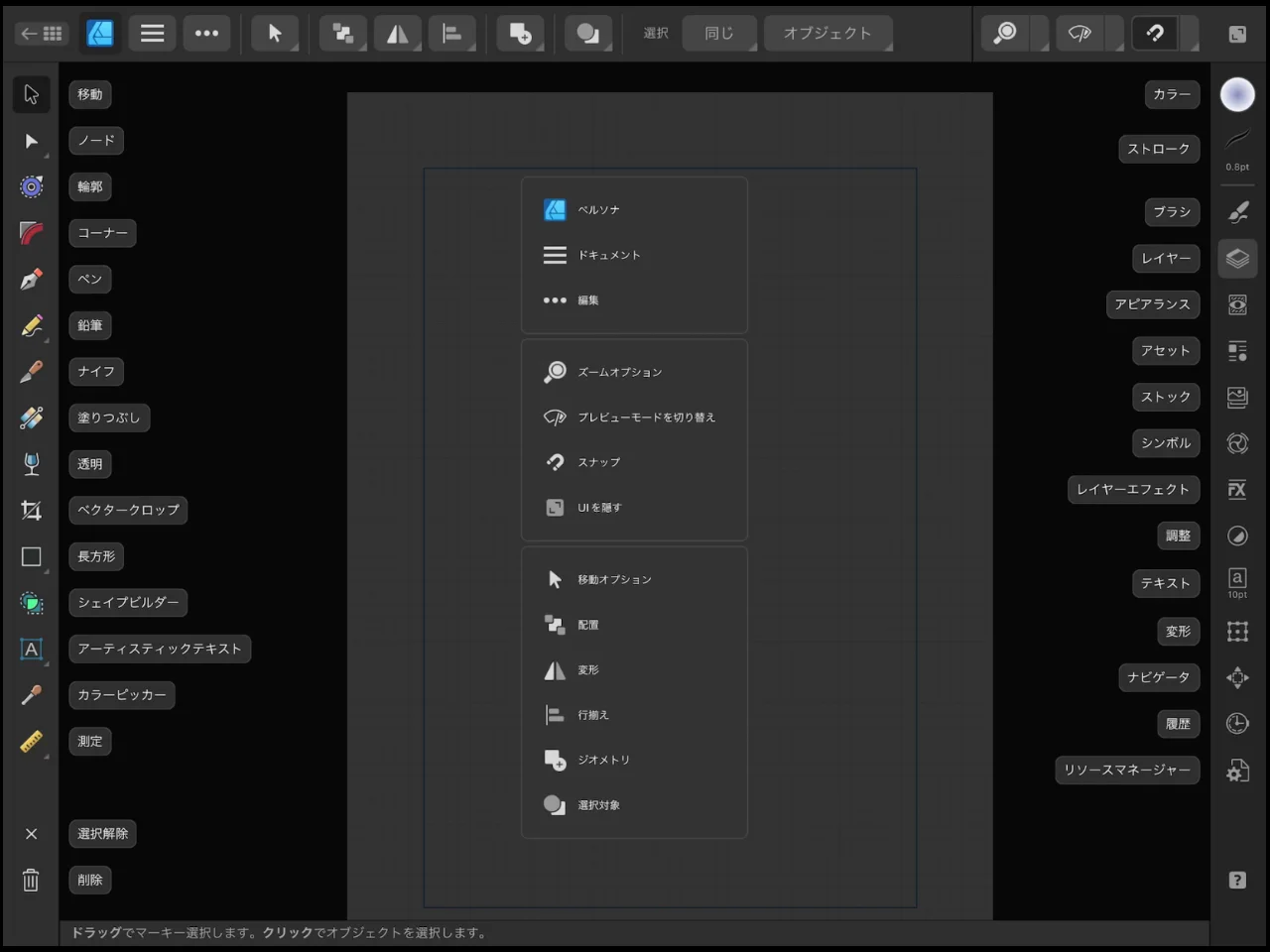Open the History panel clock icon

[x=1237, y=724]
